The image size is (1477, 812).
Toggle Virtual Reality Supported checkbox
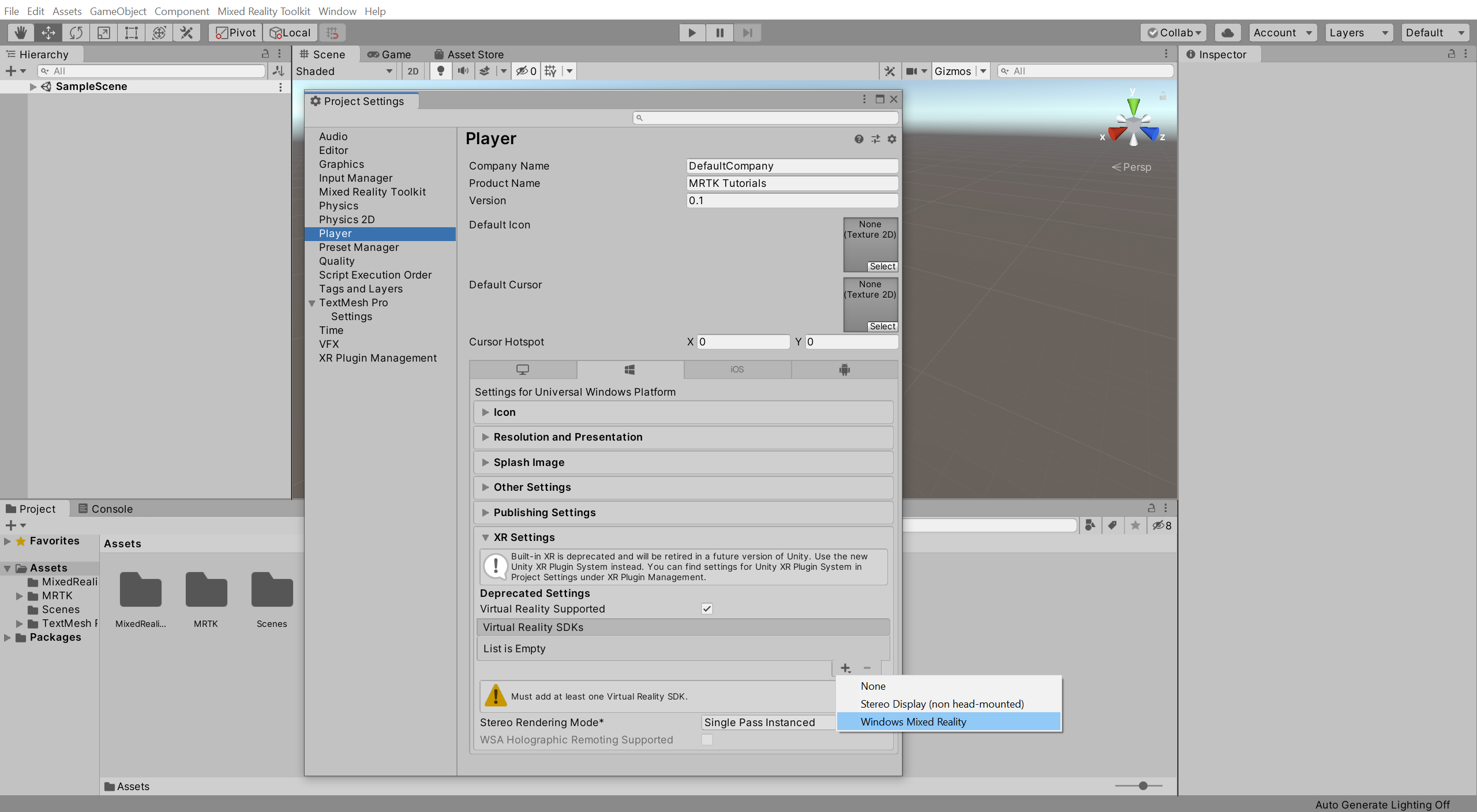[x=707, y=608]
